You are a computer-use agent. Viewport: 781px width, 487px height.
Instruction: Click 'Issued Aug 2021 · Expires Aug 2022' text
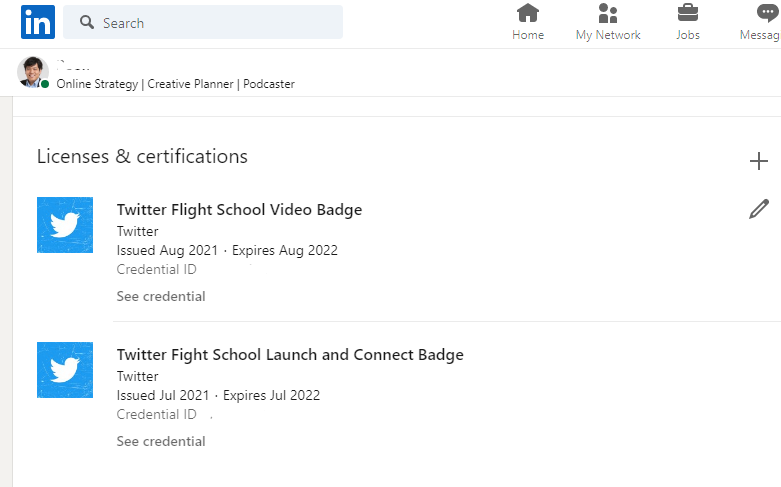tap(227, 250)
